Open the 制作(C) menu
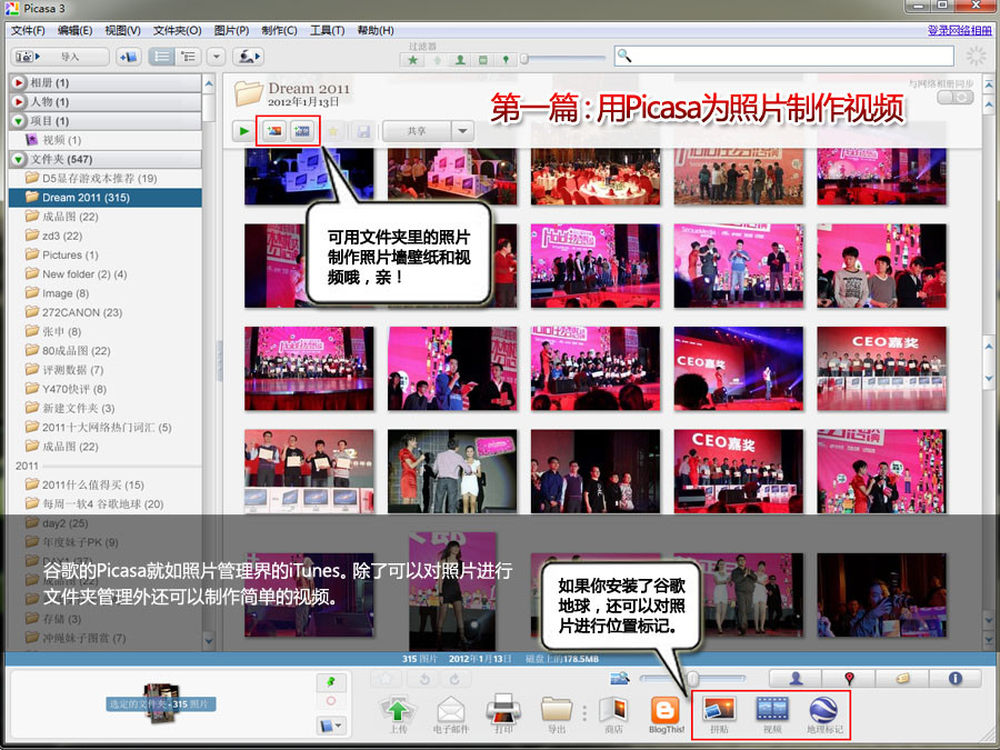Viewport: 1000px width, 750px height. tap(279, 31)
